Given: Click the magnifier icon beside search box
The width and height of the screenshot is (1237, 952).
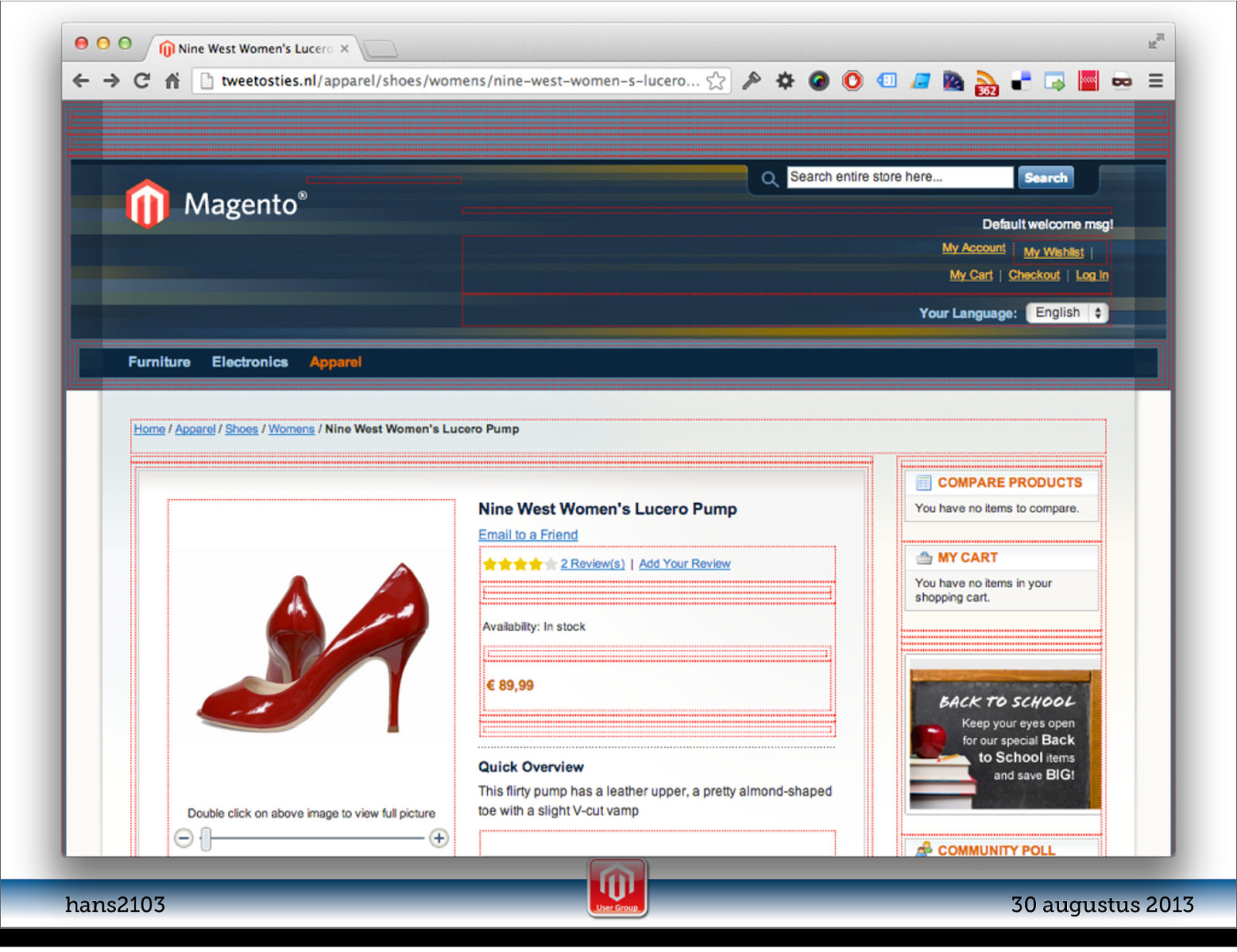Looking at the screenshot, I should 769,179.
